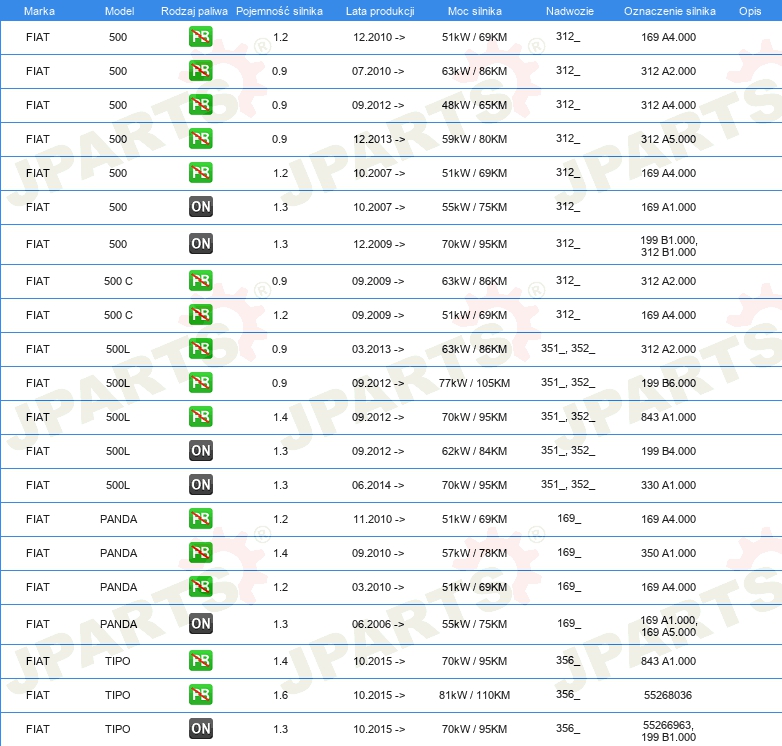
Task: Click FIAT in the 843 A1.000 TIPO row
Action: coord(38,661)
